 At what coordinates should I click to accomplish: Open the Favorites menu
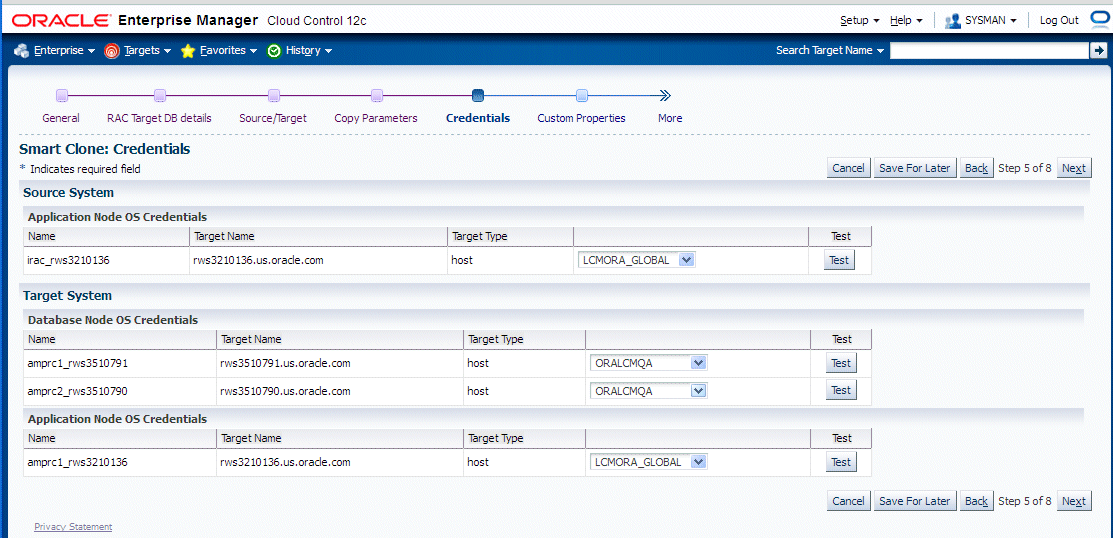point(228,50)
